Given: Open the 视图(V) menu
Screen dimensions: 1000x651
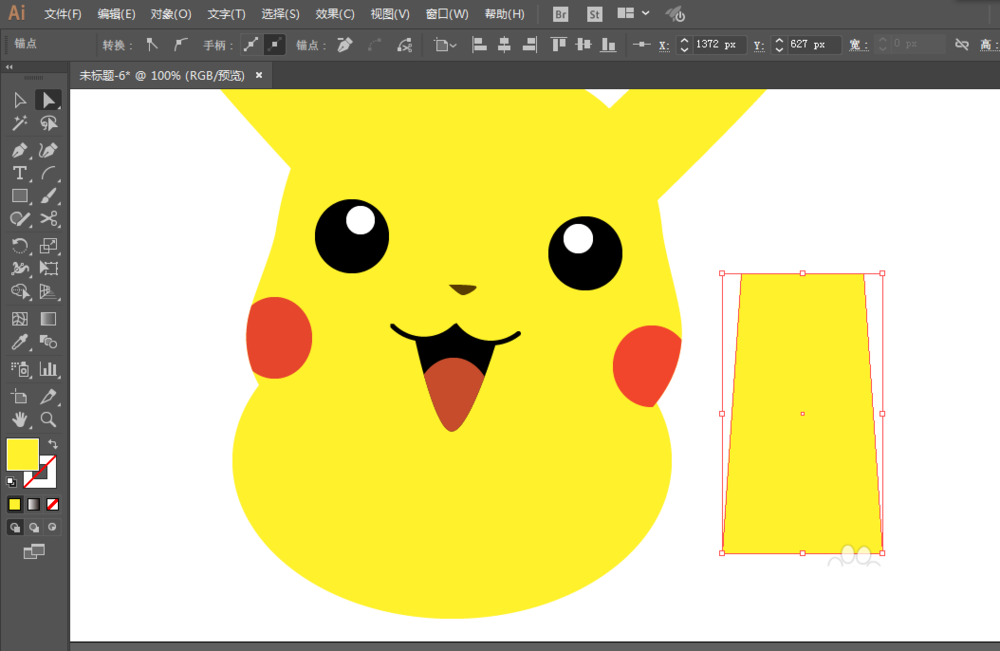Looking at the screenshot, I should pos(390,14).
